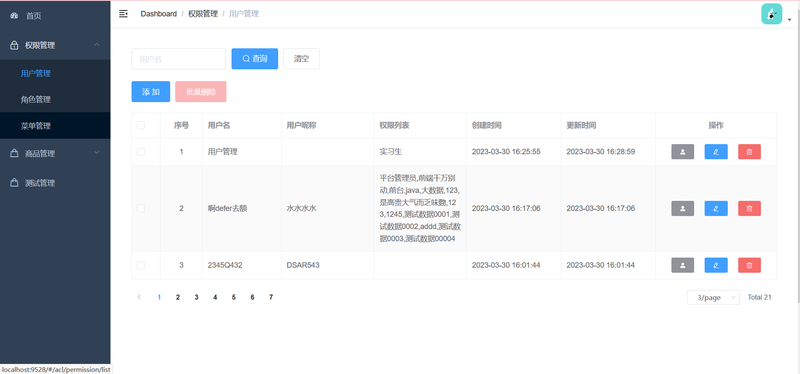Go to page 4 in pagination
The width and height of the screenshot is (800, 374).
(x=215, y=297)
